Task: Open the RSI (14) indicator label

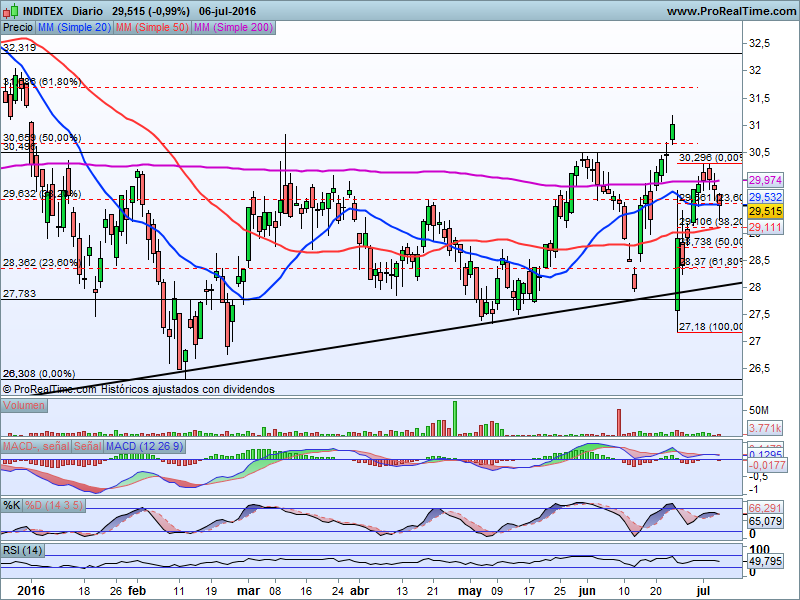Action: (24, 552)
